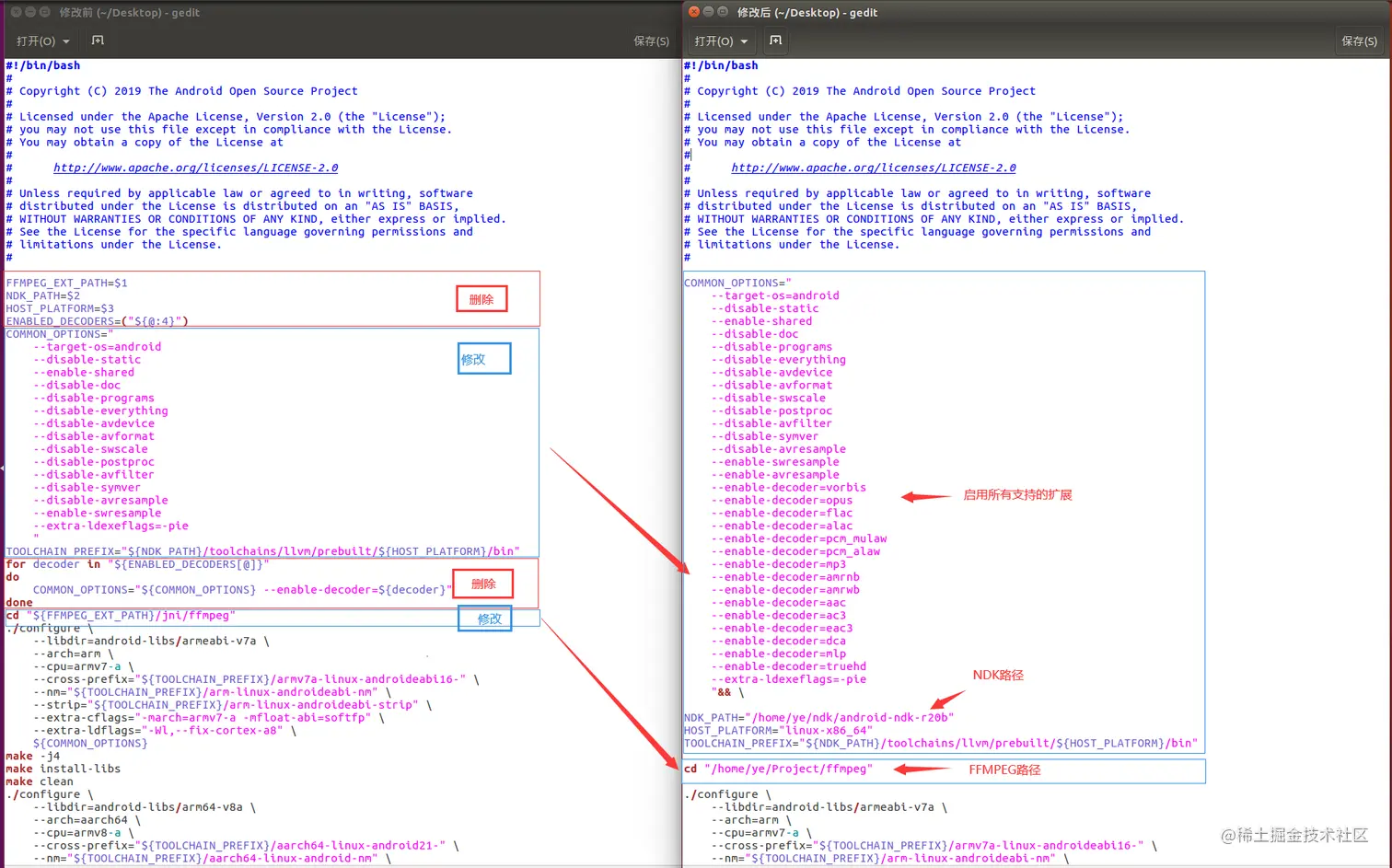Image resolution: width=1392 pixels, height=868 pixels.
Task: Click line --enable-decoder=vorbis
Action: pos(788,488)
